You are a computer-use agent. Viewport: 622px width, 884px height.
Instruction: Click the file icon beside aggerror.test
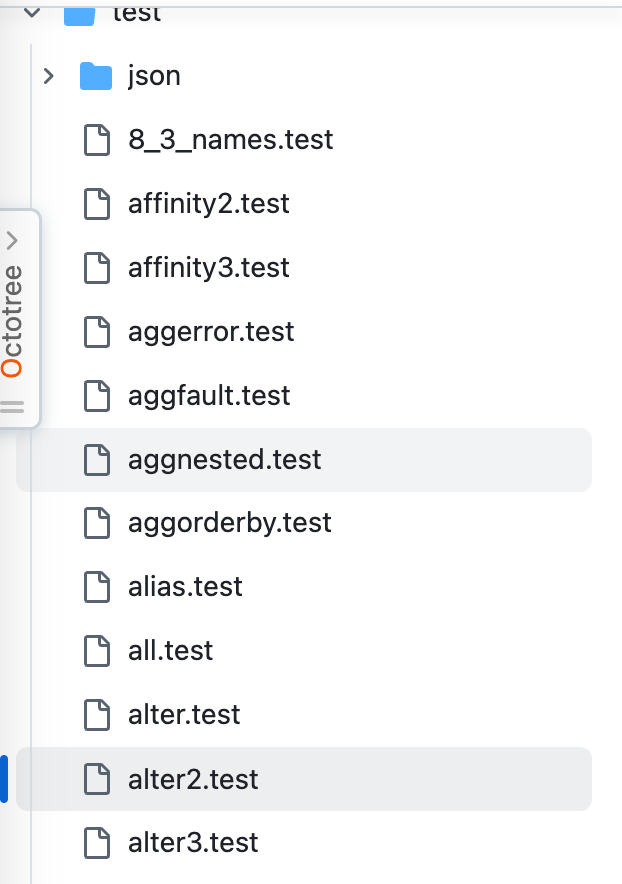(97, 331)
